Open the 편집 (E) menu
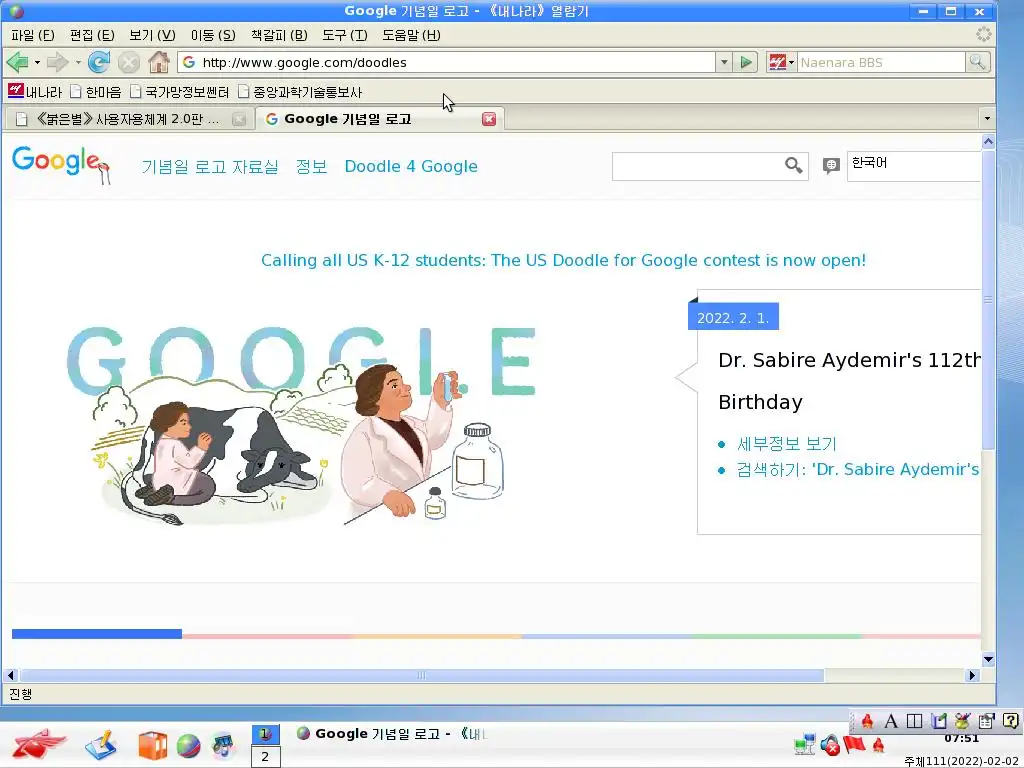The image size is (1024, 768). 92,35
